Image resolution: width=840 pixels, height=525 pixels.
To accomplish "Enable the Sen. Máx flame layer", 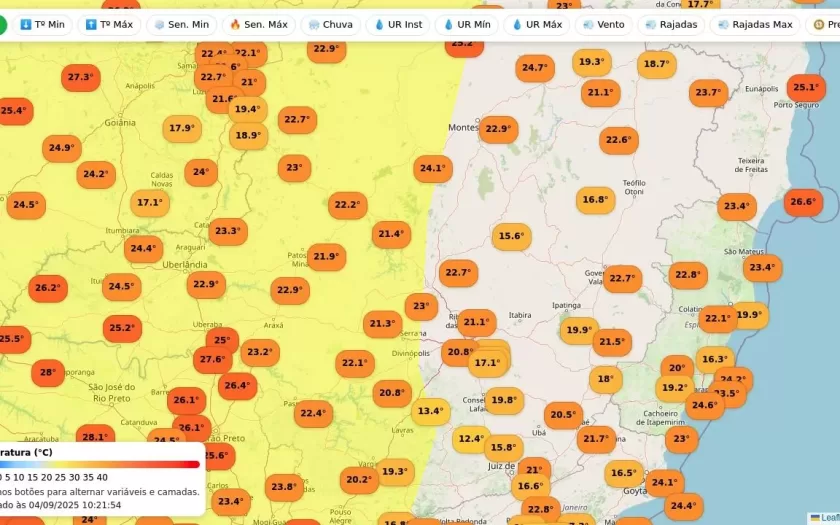I will 258,24.
